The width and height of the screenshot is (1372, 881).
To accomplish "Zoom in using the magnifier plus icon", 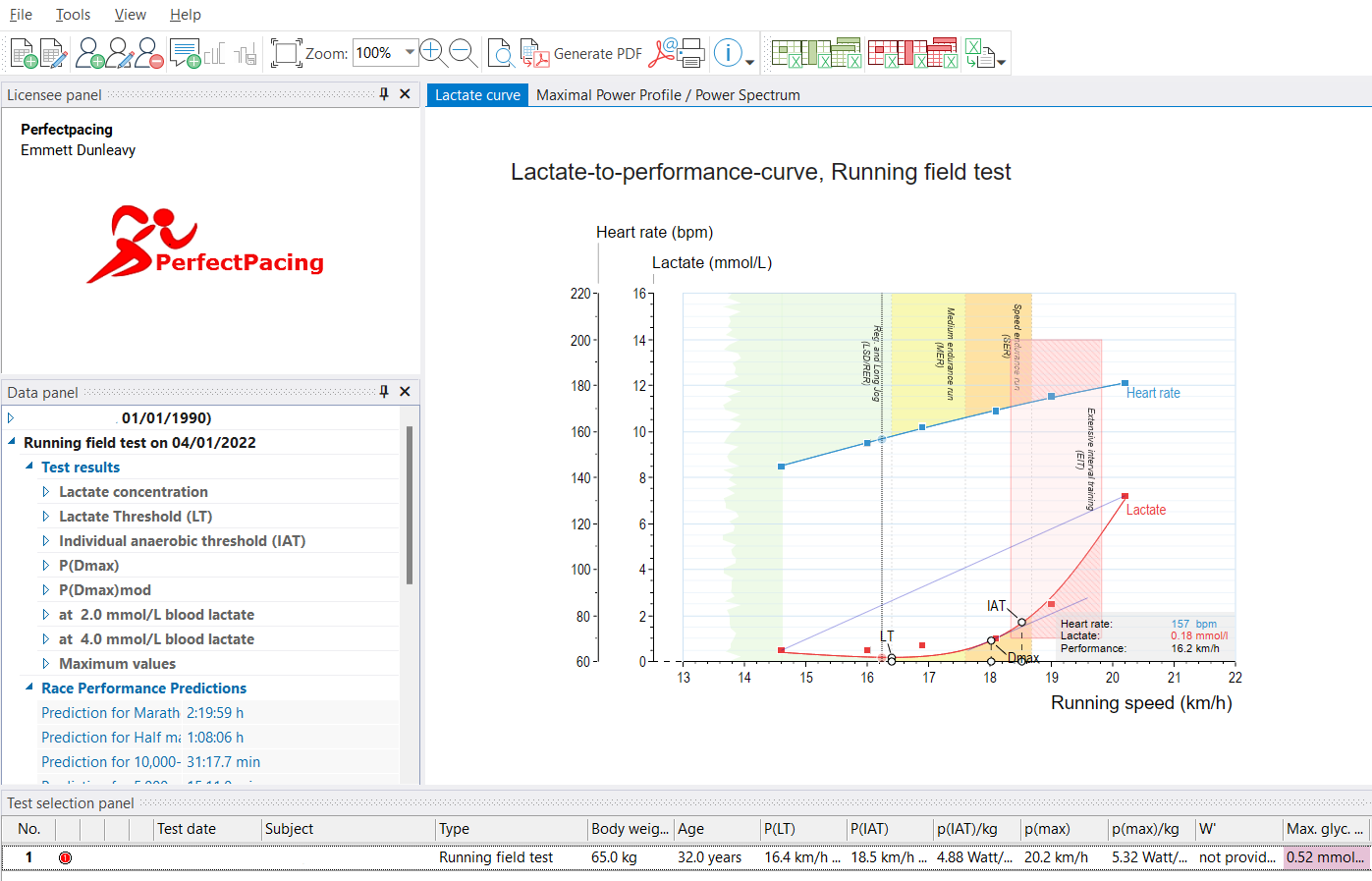I will 432,53.
